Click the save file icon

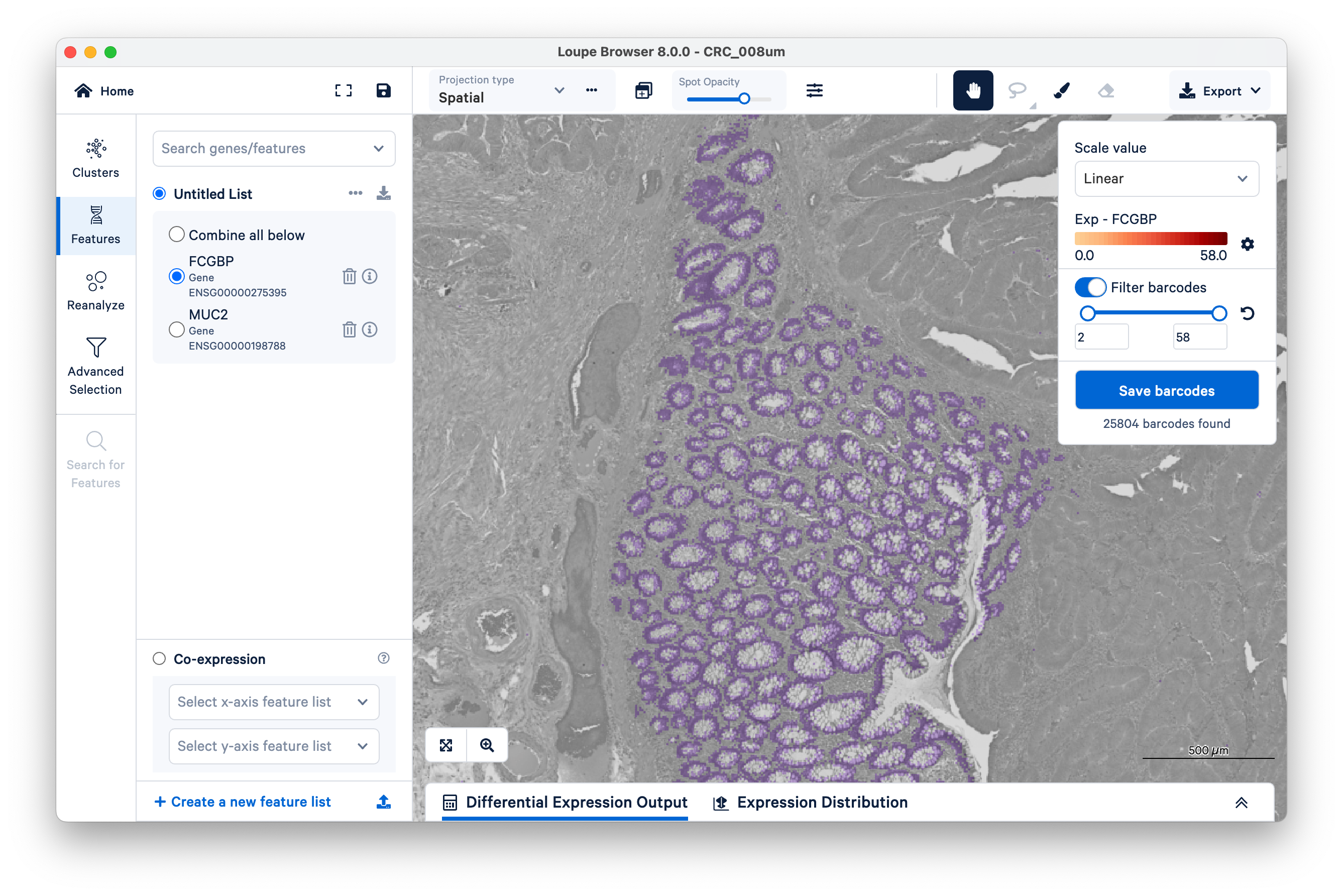(x=384, y=90)
